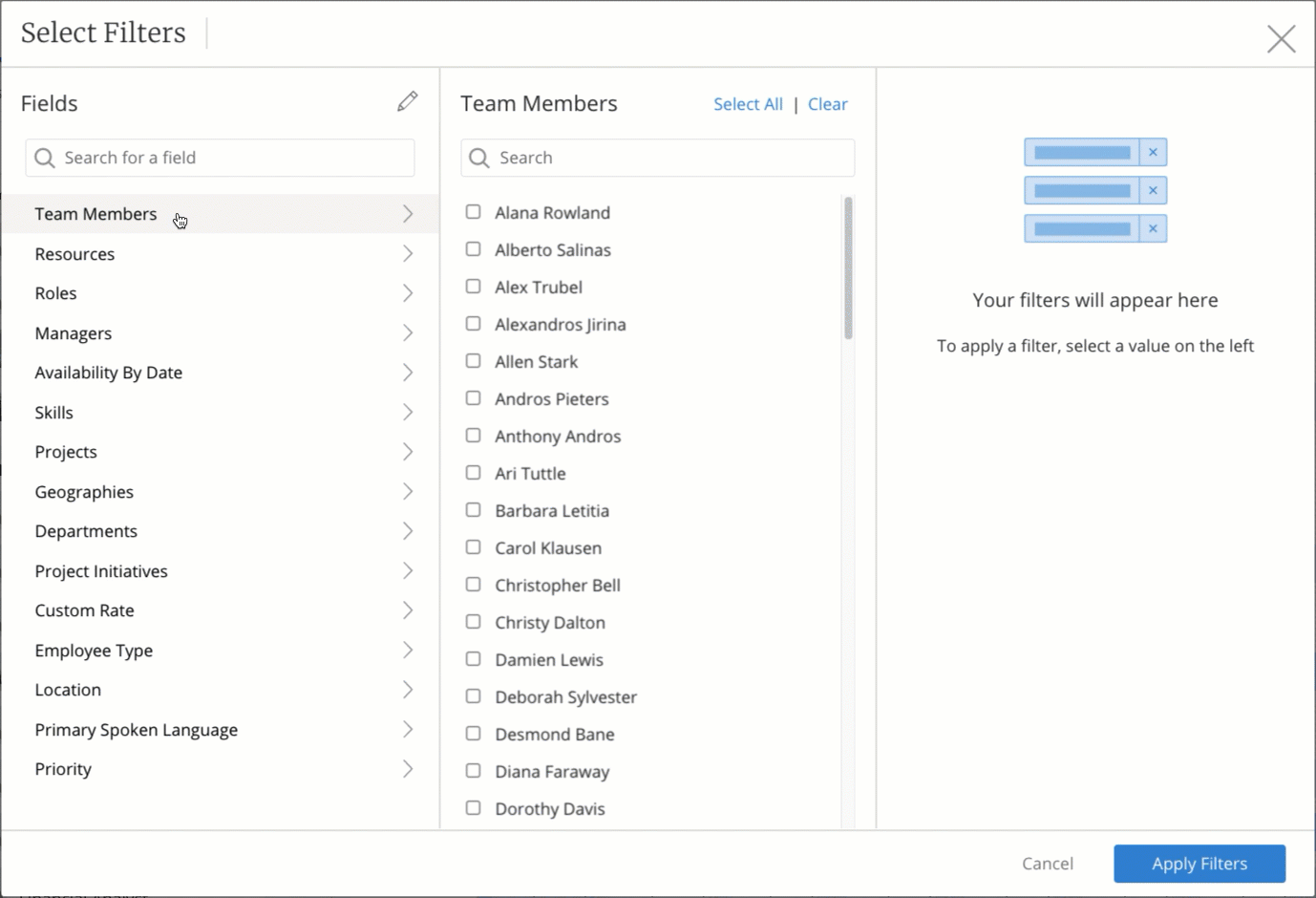The height and width of the screenshot is (898, 1316).
Task: Select the Projects field
Action: [x=66, y=451]
